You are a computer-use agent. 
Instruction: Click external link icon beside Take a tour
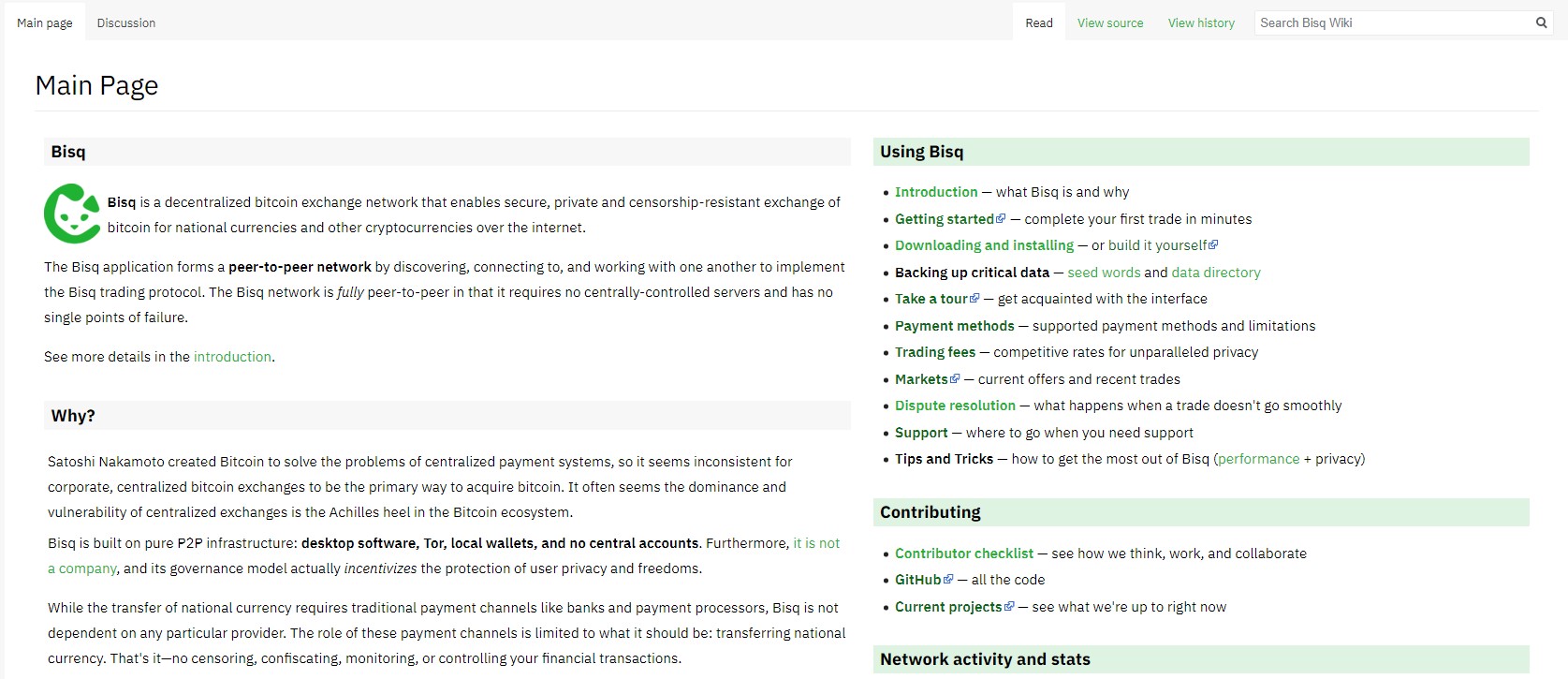pyautogui.click(x=975, y=299)
